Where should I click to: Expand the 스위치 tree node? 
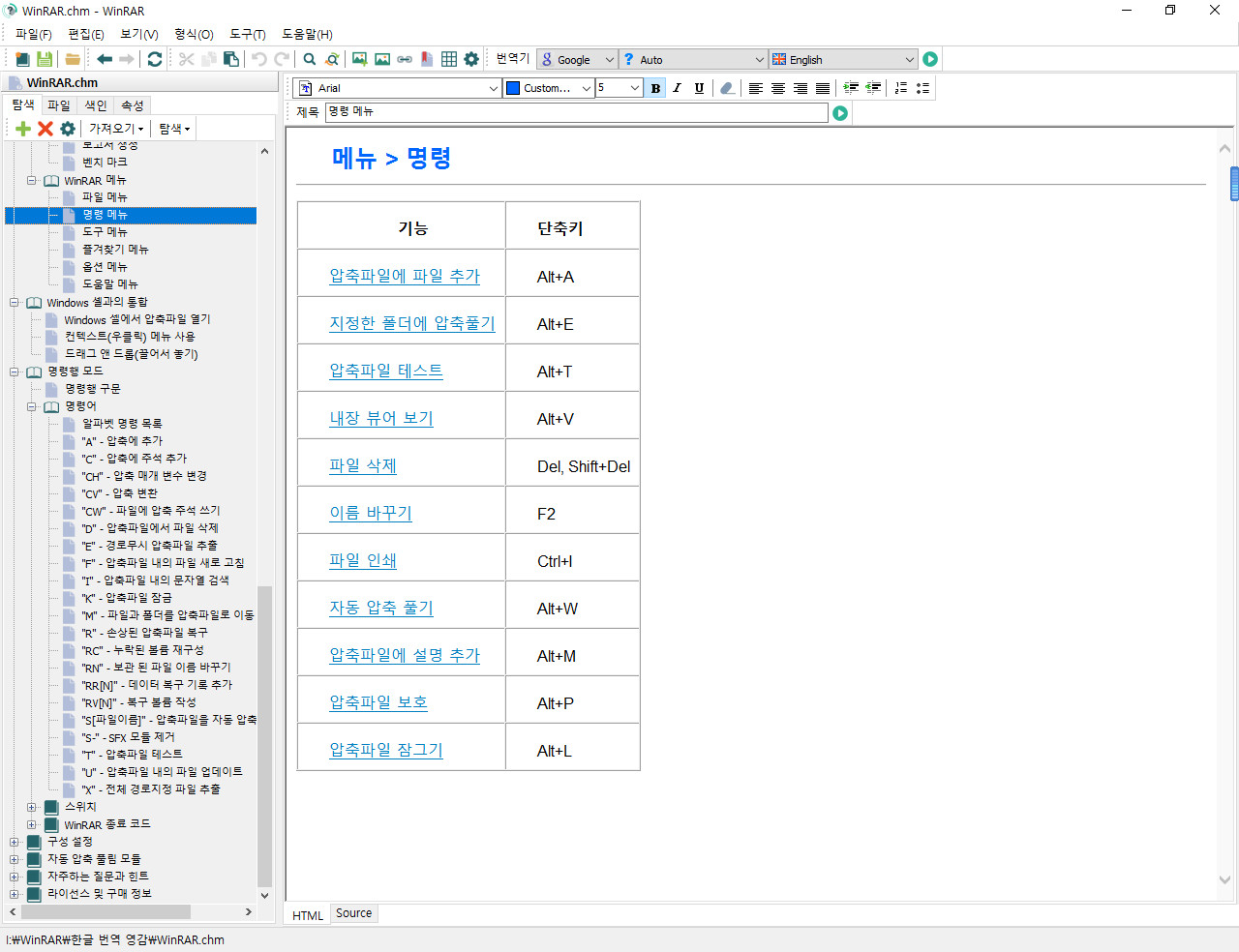coord(31,808)
